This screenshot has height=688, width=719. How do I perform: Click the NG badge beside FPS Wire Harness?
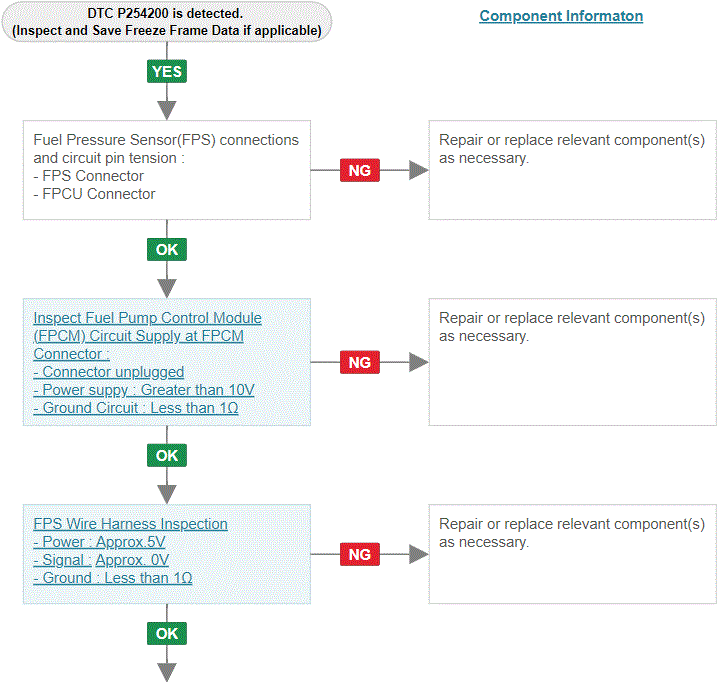click(x=360, y=554)
